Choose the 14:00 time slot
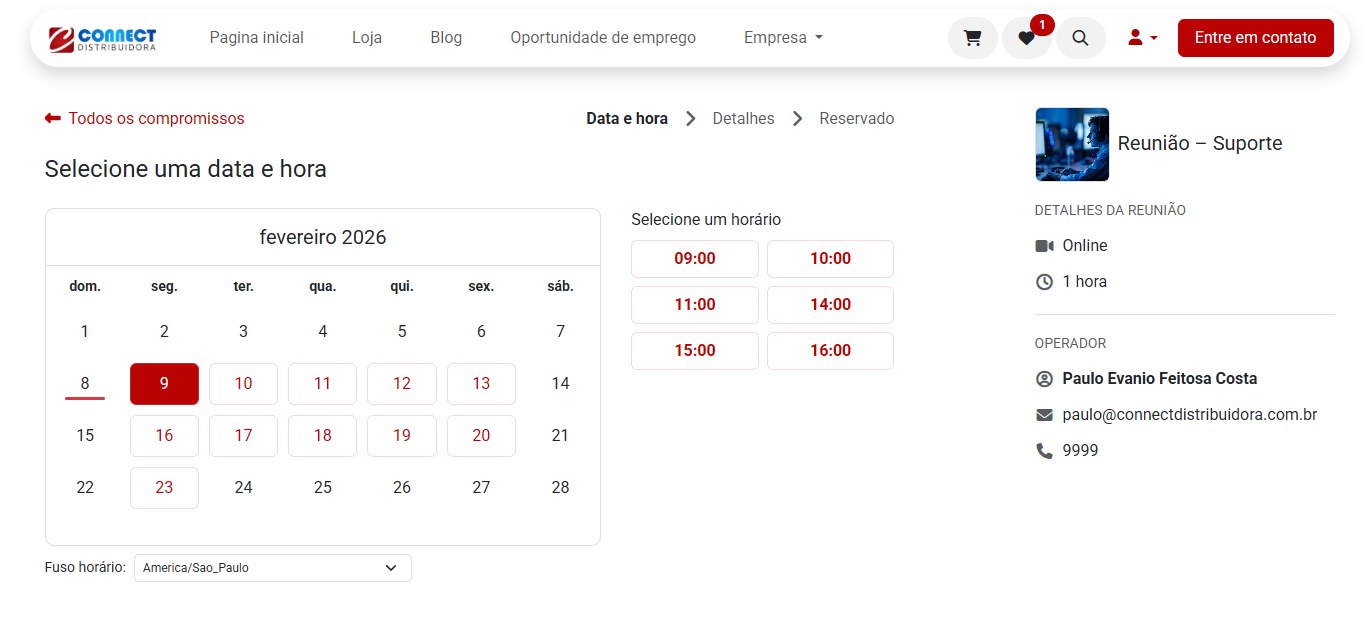The height and width of the screenshot is (622, 1371). click(x=830, y=305)
